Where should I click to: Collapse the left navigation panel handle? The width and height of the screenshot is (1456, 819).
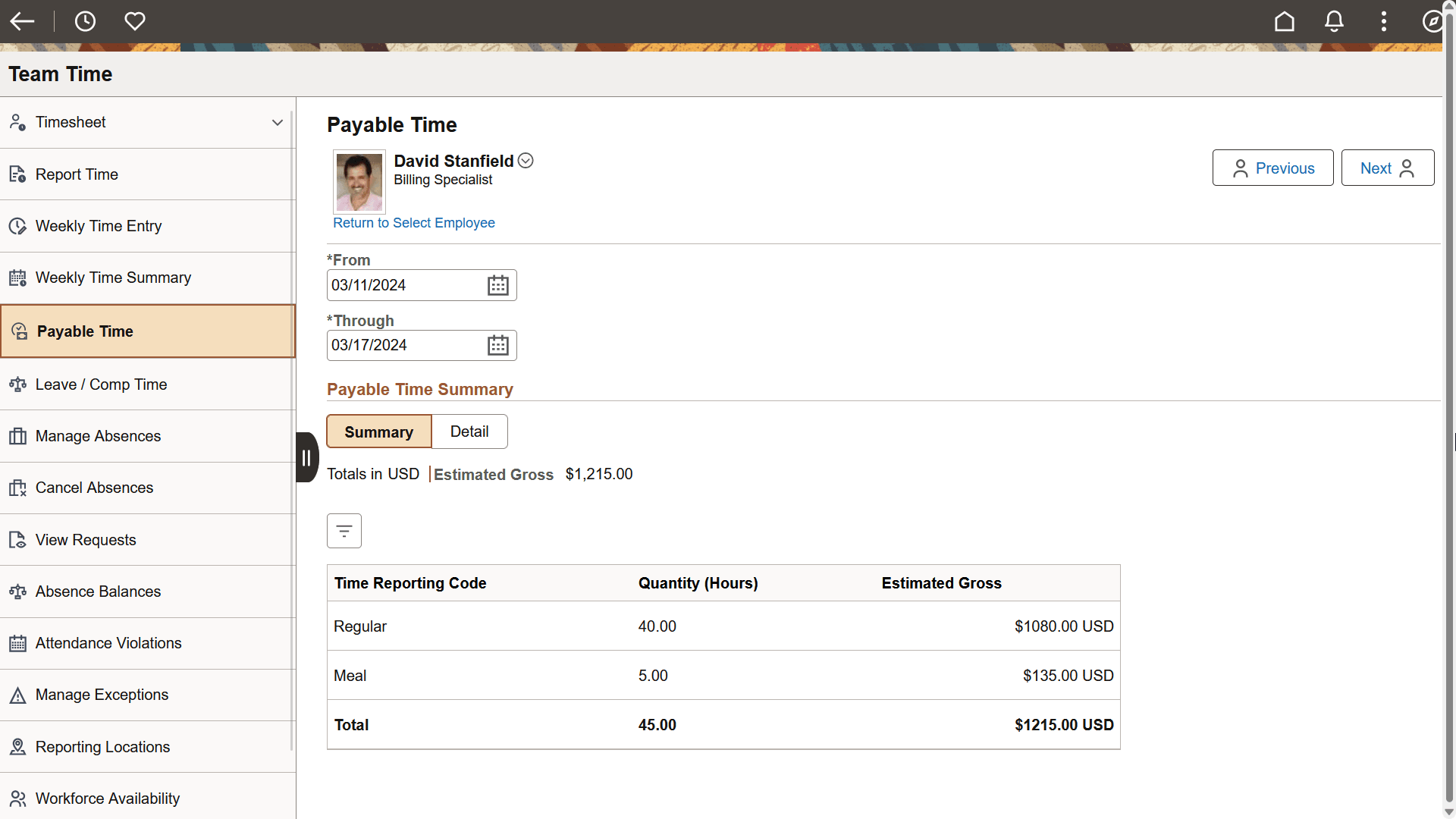pos(306,457)
